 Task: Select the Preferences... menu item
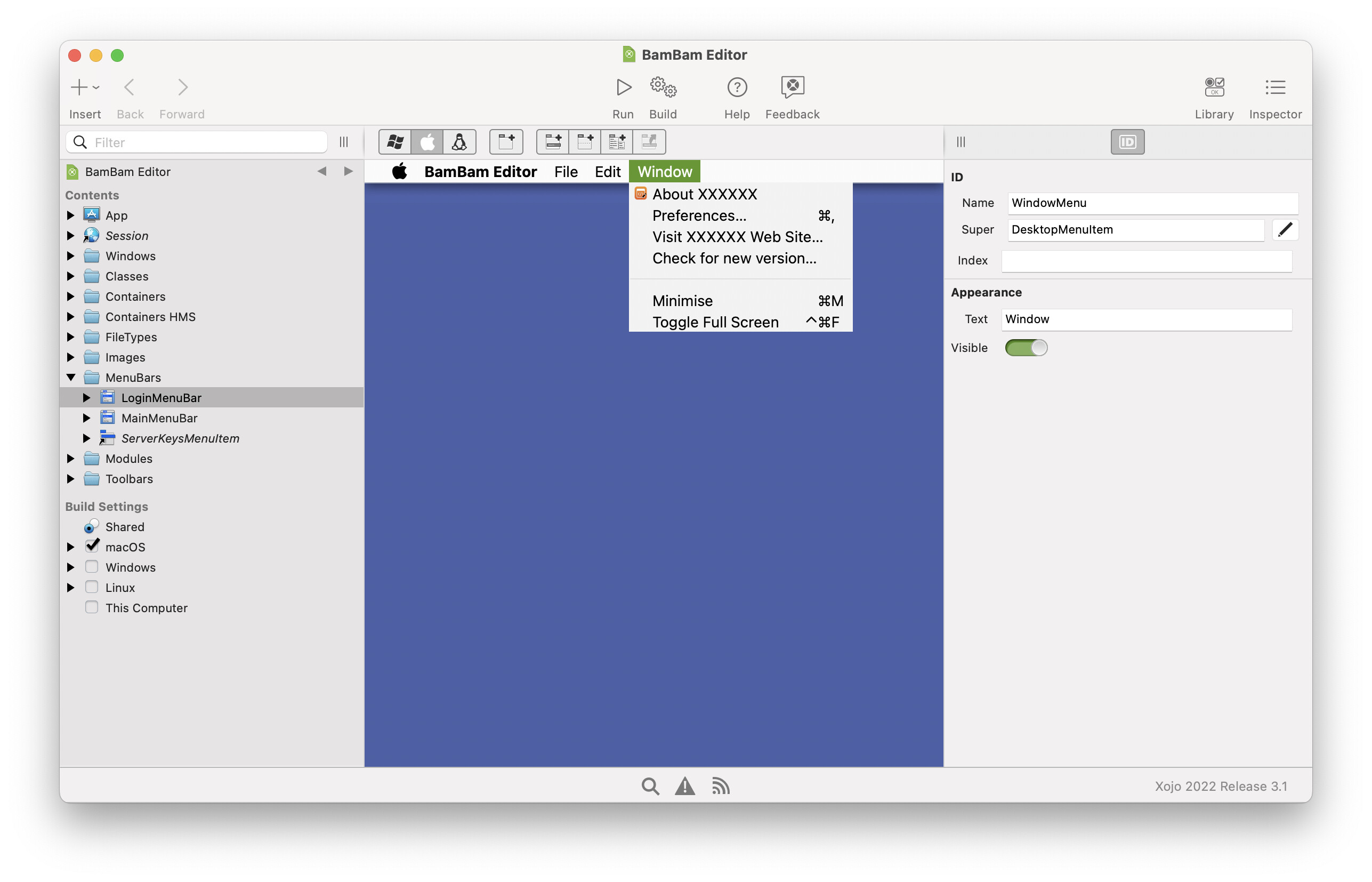[741, 215]
